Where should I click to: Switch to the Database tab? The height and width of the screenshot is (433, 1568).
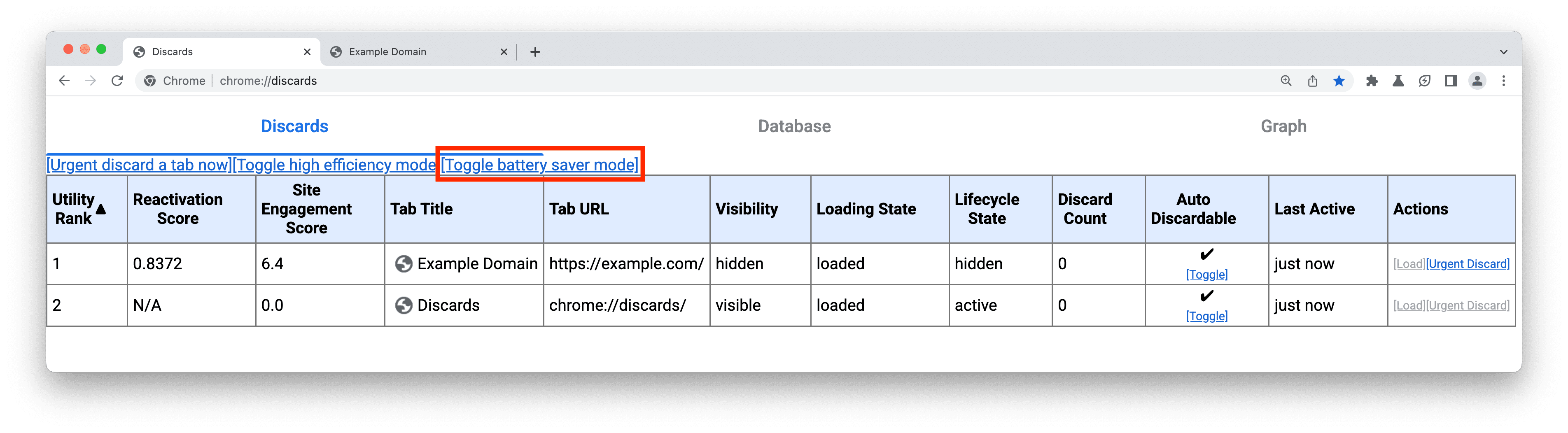point(794,126)
